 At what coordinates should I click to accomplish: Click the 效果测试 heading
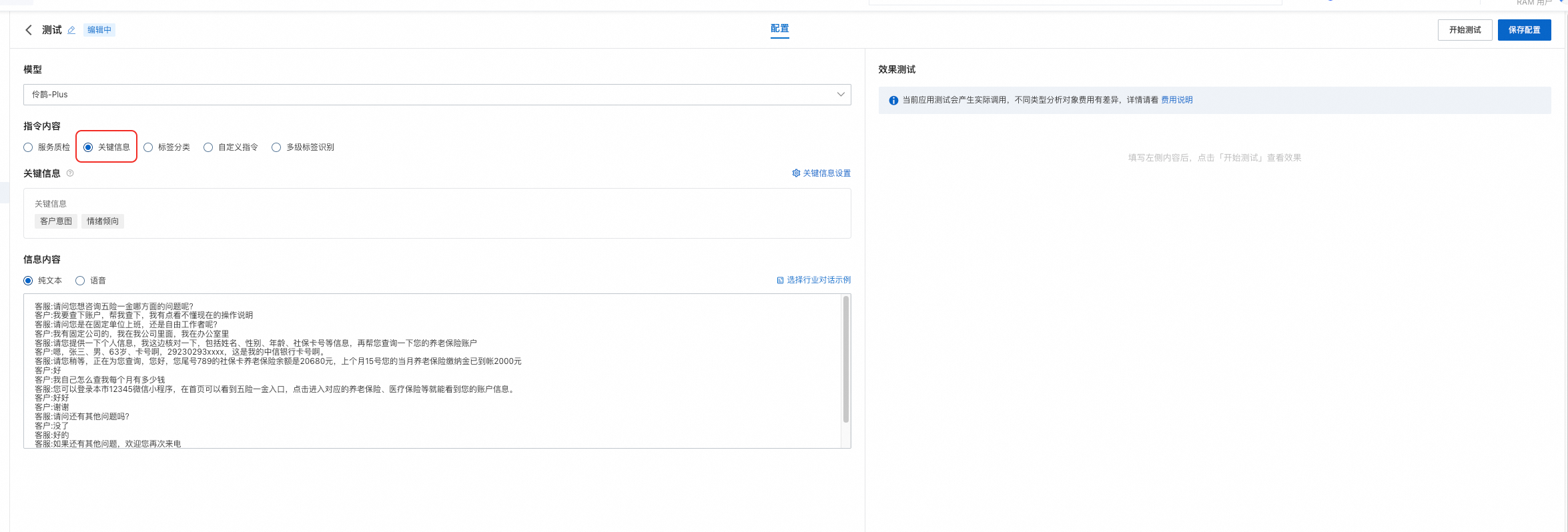click(x=897, y=69)
